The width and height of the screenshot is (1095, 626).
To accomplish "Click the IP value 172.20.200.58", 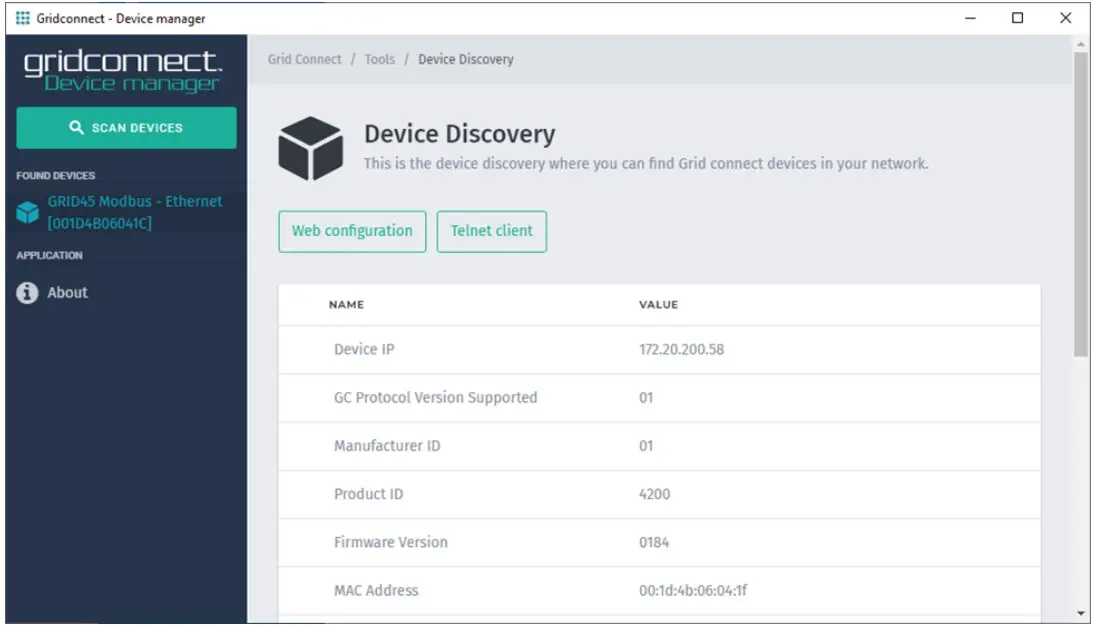I will [x=682, y=349].
